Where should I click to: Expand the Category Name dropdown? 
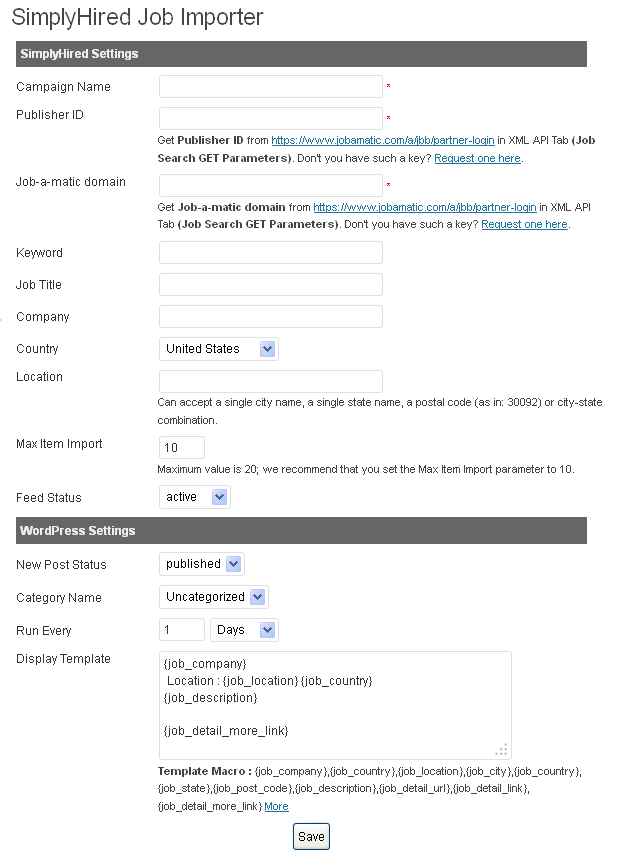coord(214,597)
